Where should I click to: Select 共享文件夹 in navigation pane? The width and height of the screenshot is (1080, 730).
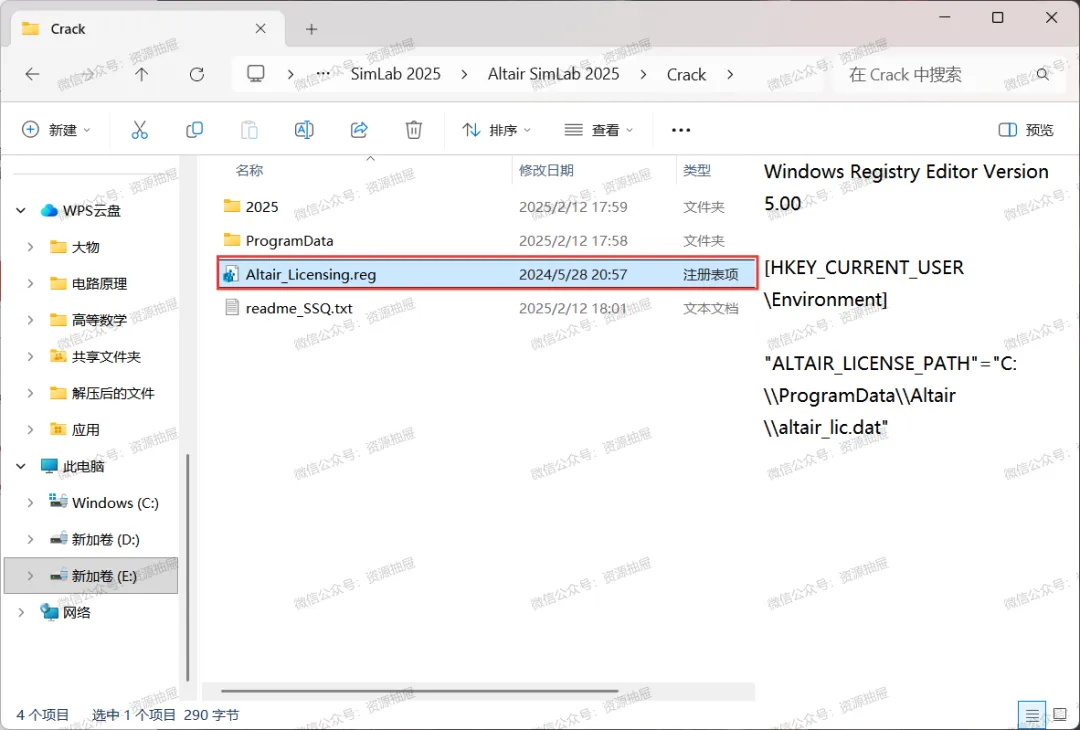106,356
